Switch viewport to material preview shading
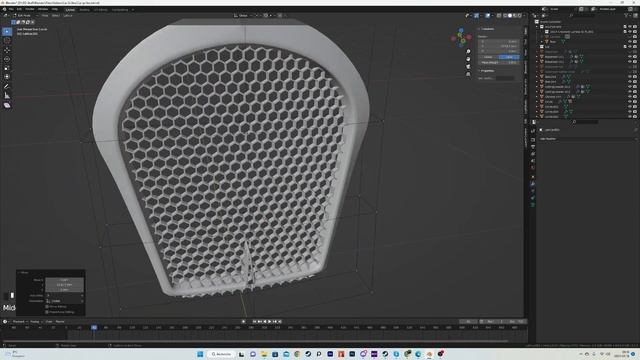The width and height of the screenshot is (640, 360). point(515,16)
